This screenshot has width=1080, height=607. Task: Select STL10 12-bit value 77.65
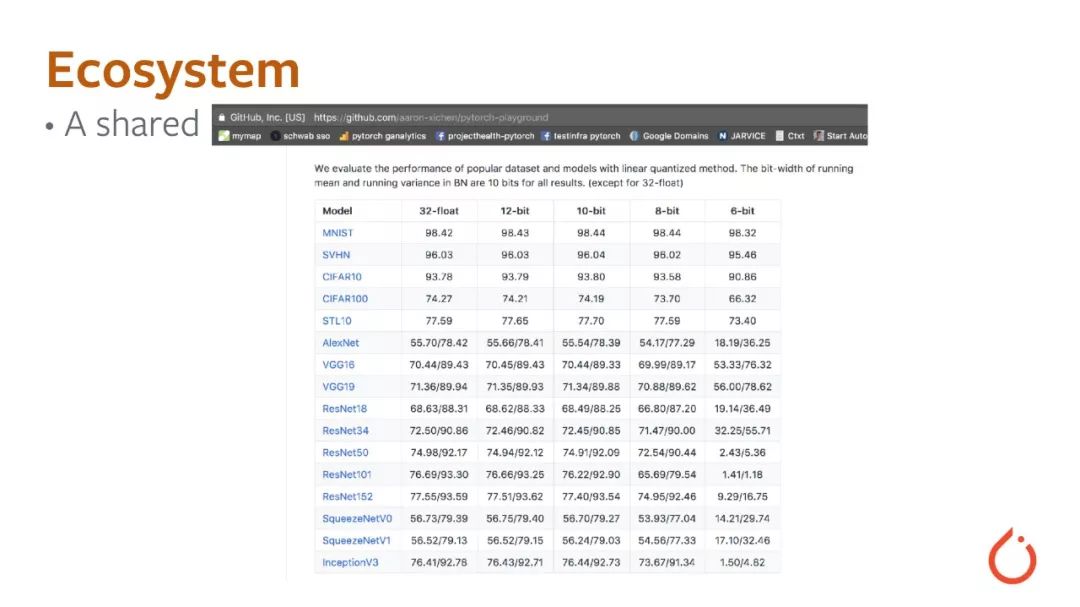coord(515,321)
